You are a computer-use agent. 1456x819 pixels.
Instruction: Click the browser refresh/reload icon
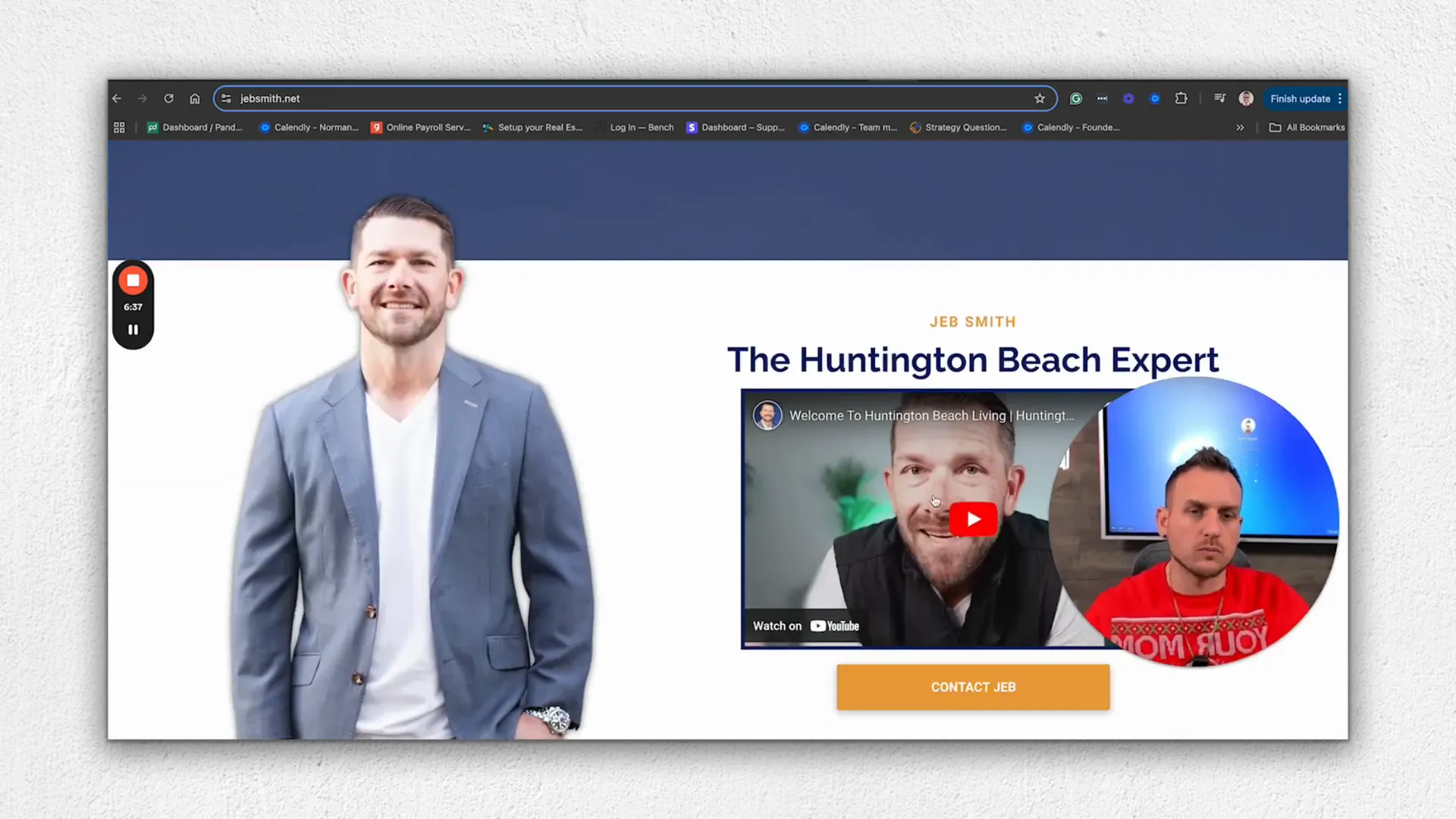[x=168, y=98]
